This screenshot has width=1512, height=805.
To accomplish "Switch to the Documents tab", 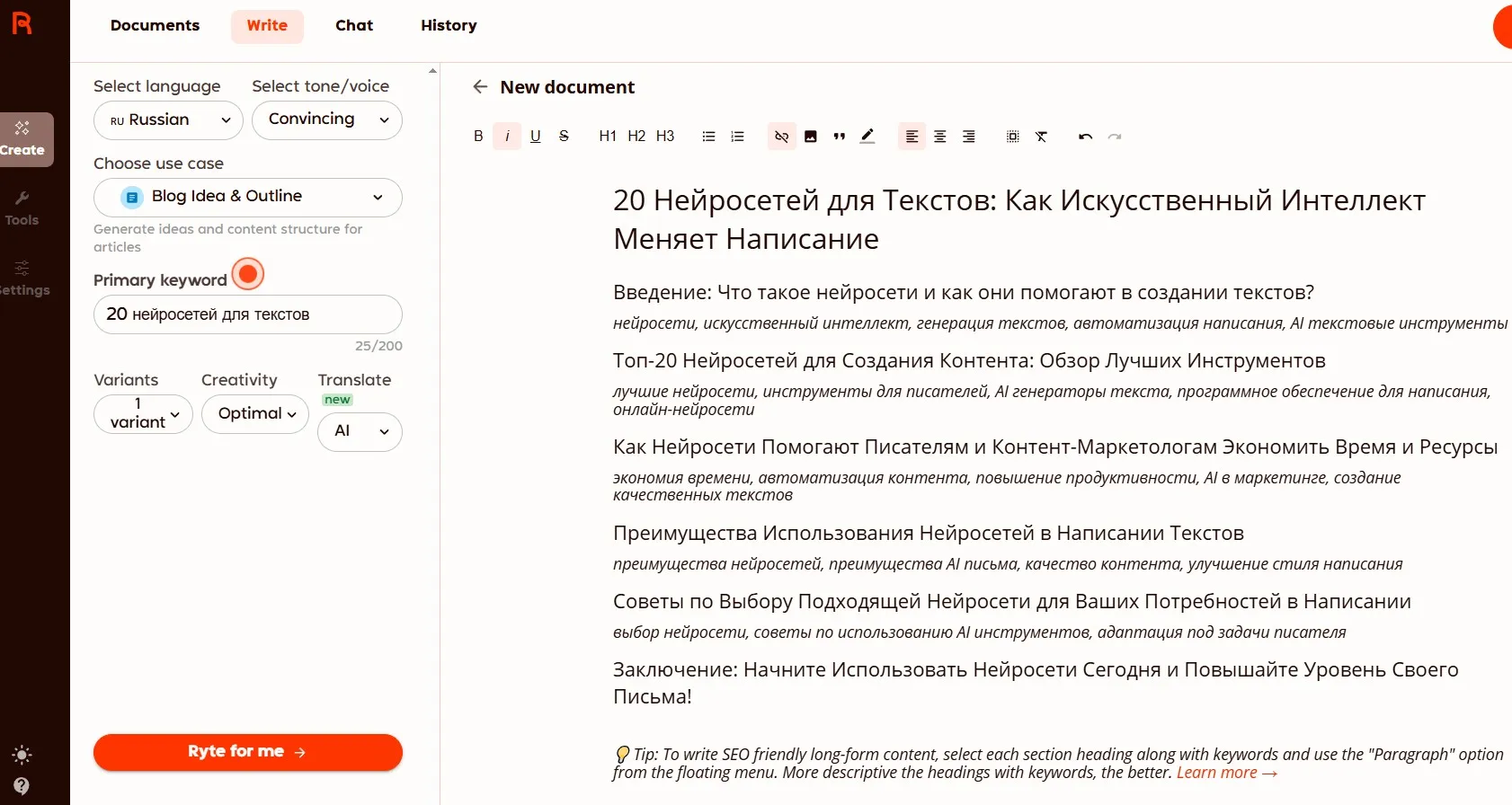I will [x=155, y=26].
